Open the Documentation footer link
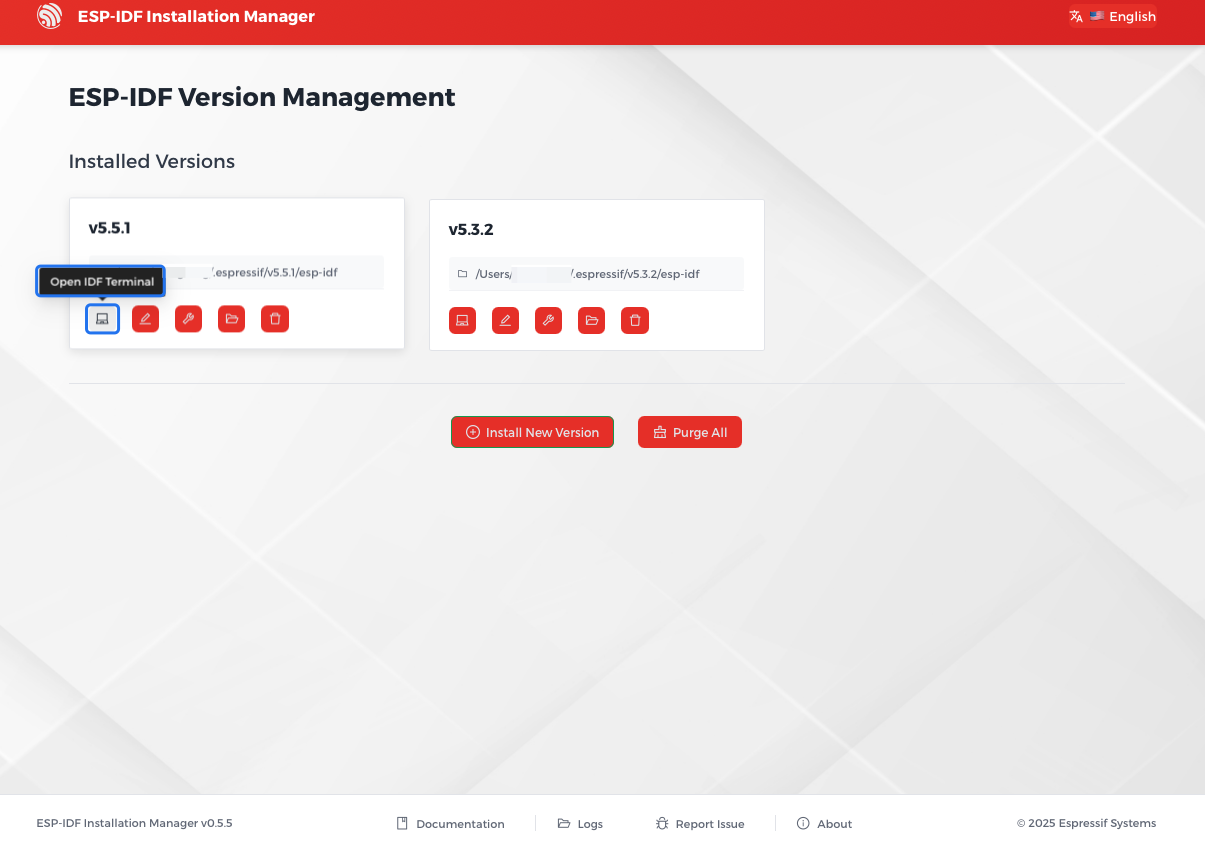The height and width of the screenshot is (843, 1205). tap(450, 824)
